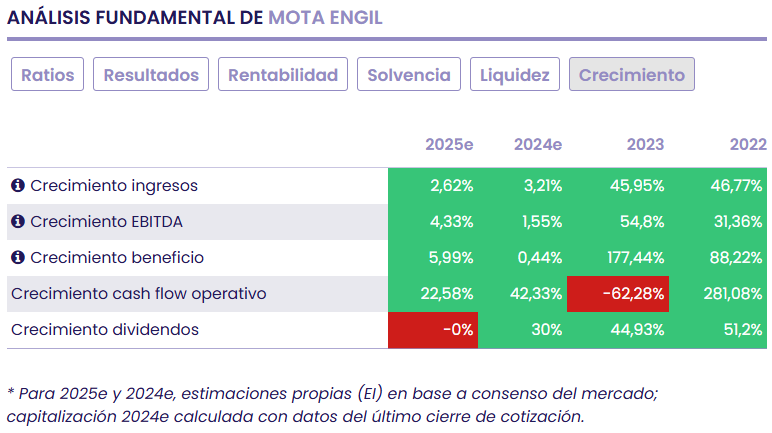Open the Liquidez tab
Screen dimensions: 772x433
pyautogui.click(x=514, y=75)
